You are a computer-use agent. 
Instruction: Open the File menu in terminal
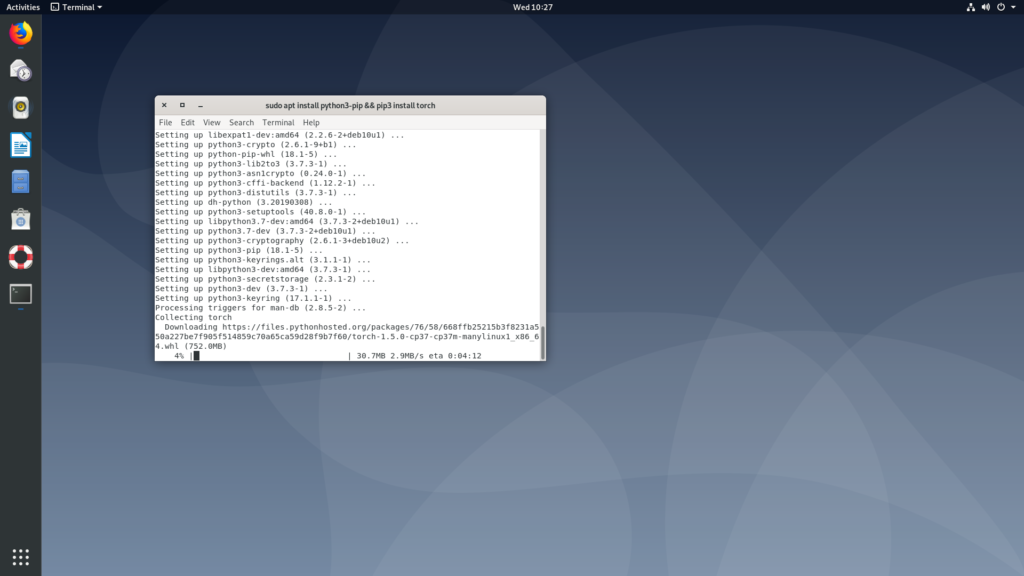click(x=165, y=122)
